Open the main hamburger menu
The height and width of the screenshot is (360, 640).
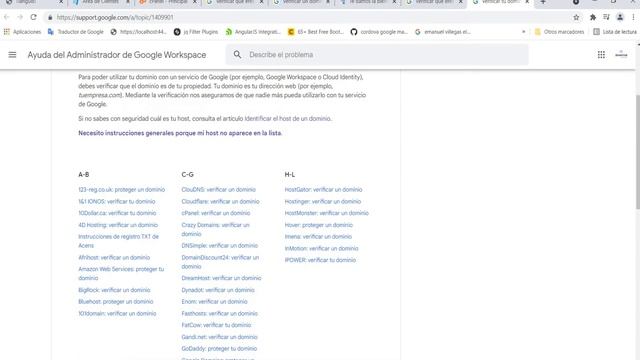[x=12, y=54]
